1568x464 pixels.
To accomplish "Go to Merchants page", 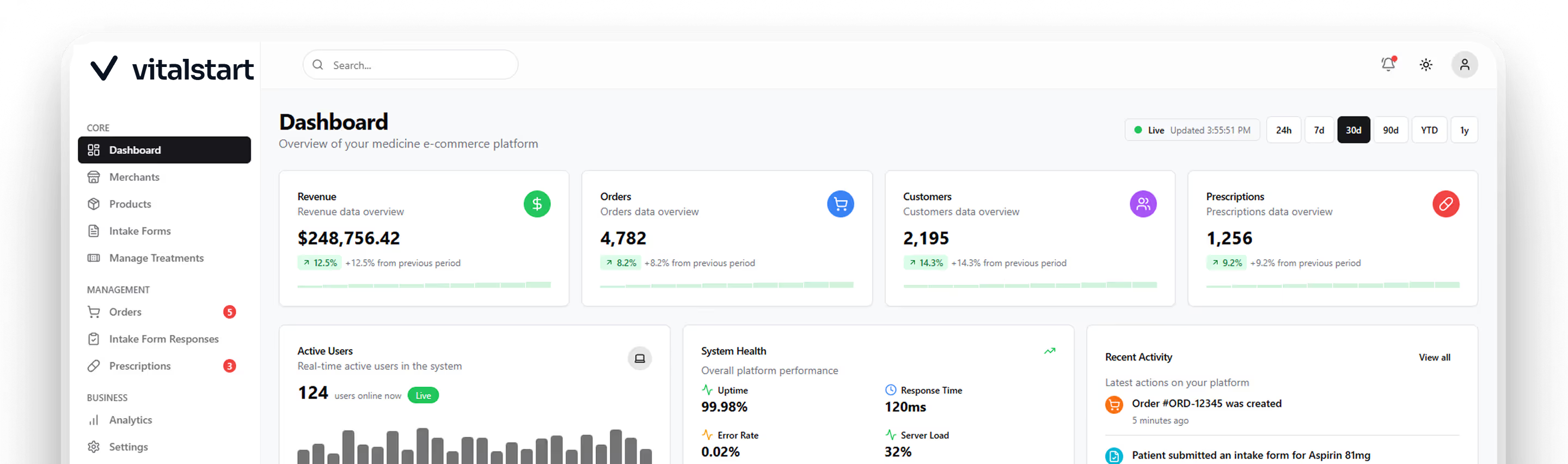I will [164, 177].
